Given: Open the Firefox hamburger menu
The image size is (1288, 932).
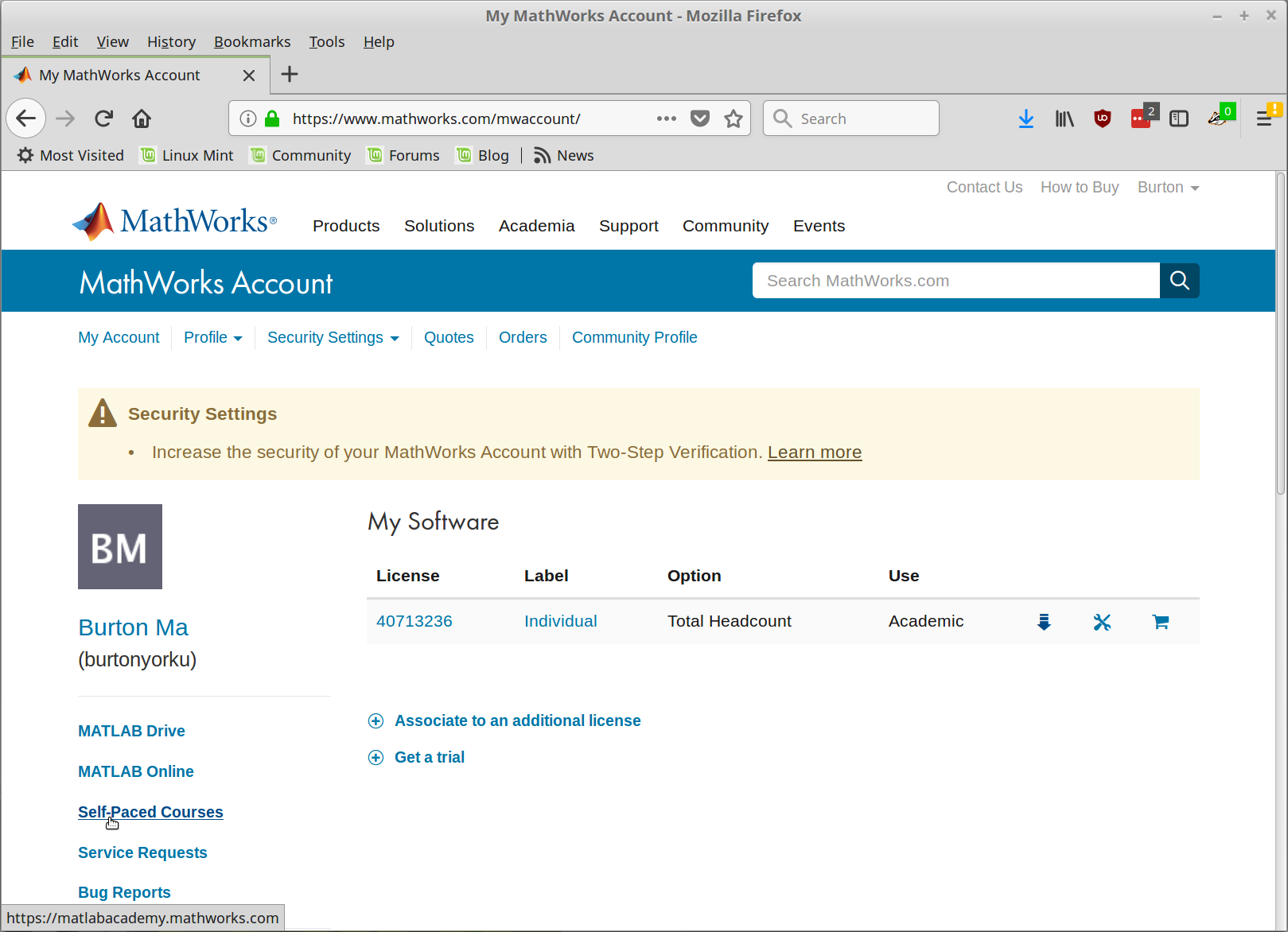Looking at the screenshot, I should point(1266,118).
